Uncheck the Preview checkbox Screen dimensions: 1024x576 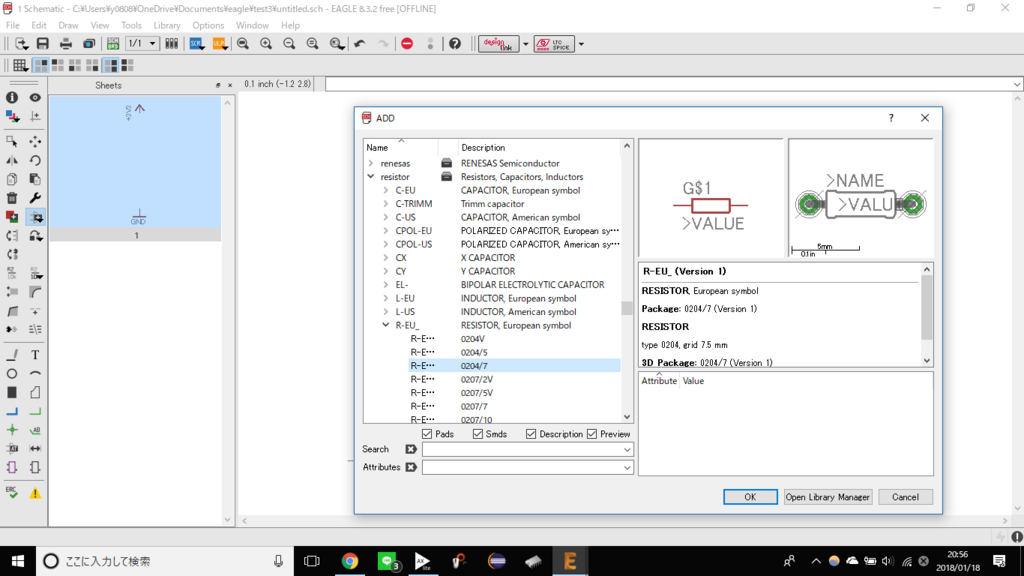click(x=592, y=434)
